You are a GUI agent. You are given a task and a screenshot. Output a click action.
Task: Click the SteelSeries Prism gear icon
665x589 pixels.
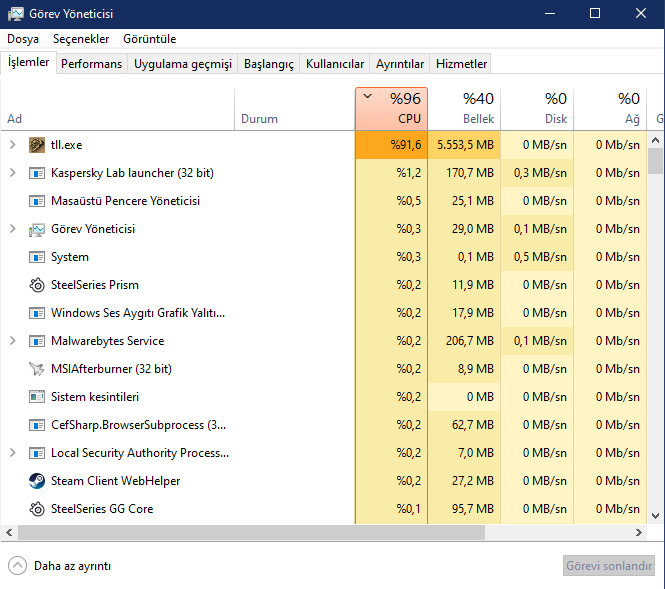coord(37,285)
